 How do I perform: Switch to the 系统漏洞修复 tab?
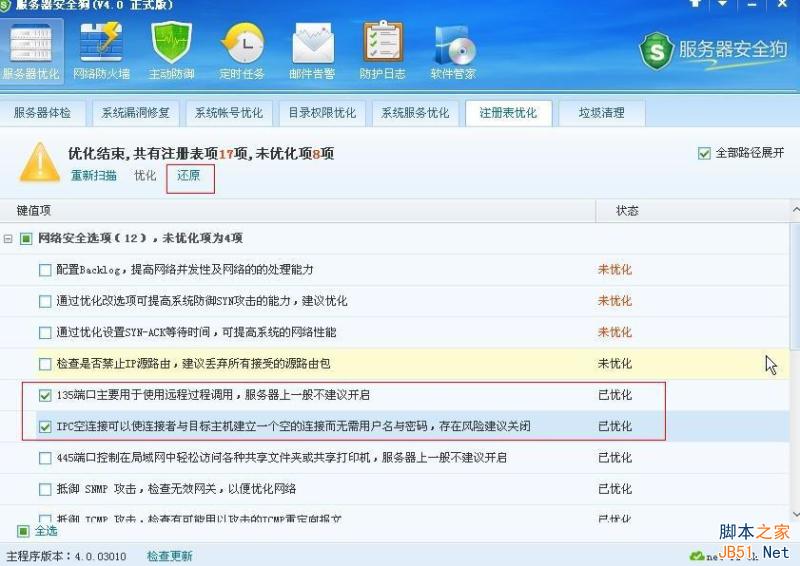(135, 113)
